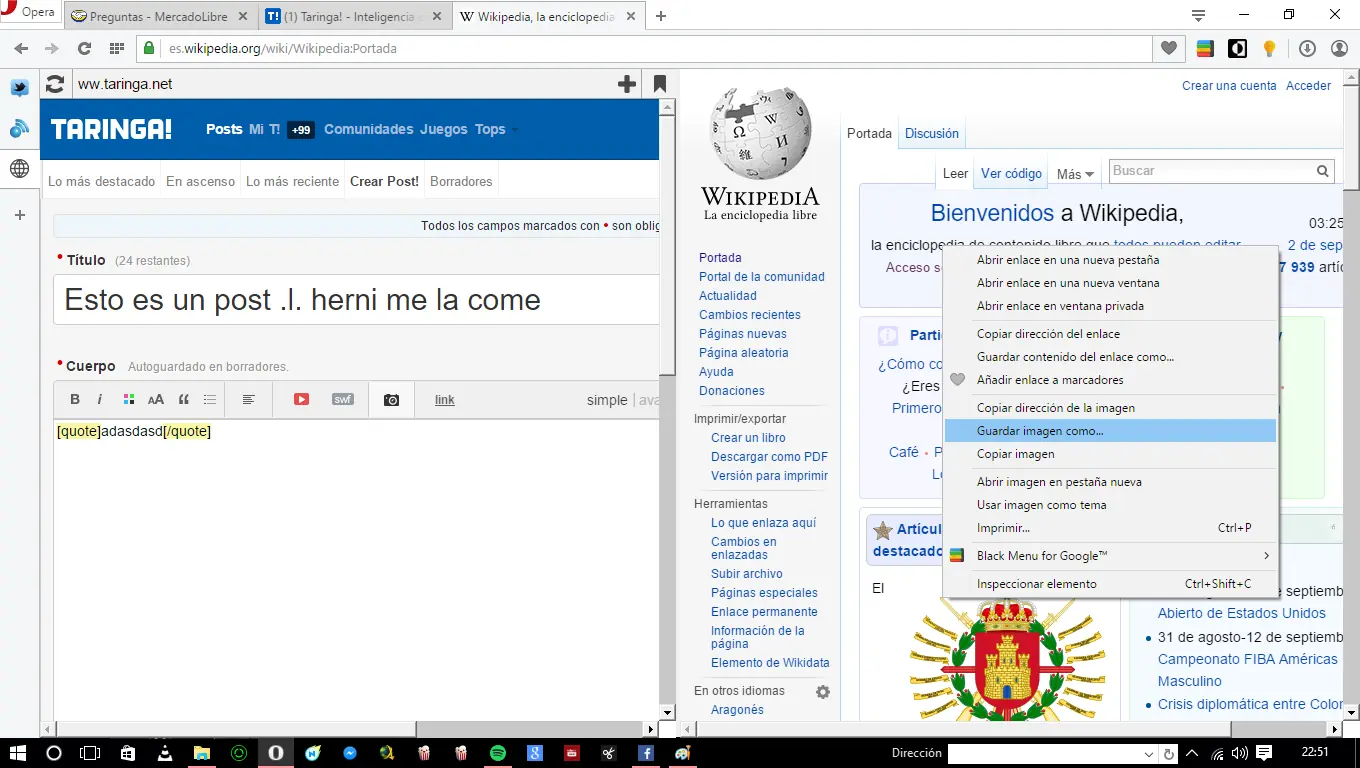Click the Bold formatting button in Taringa editor
The height and width of the screenshot is (768, 1360).
click(x=75, y=399)
